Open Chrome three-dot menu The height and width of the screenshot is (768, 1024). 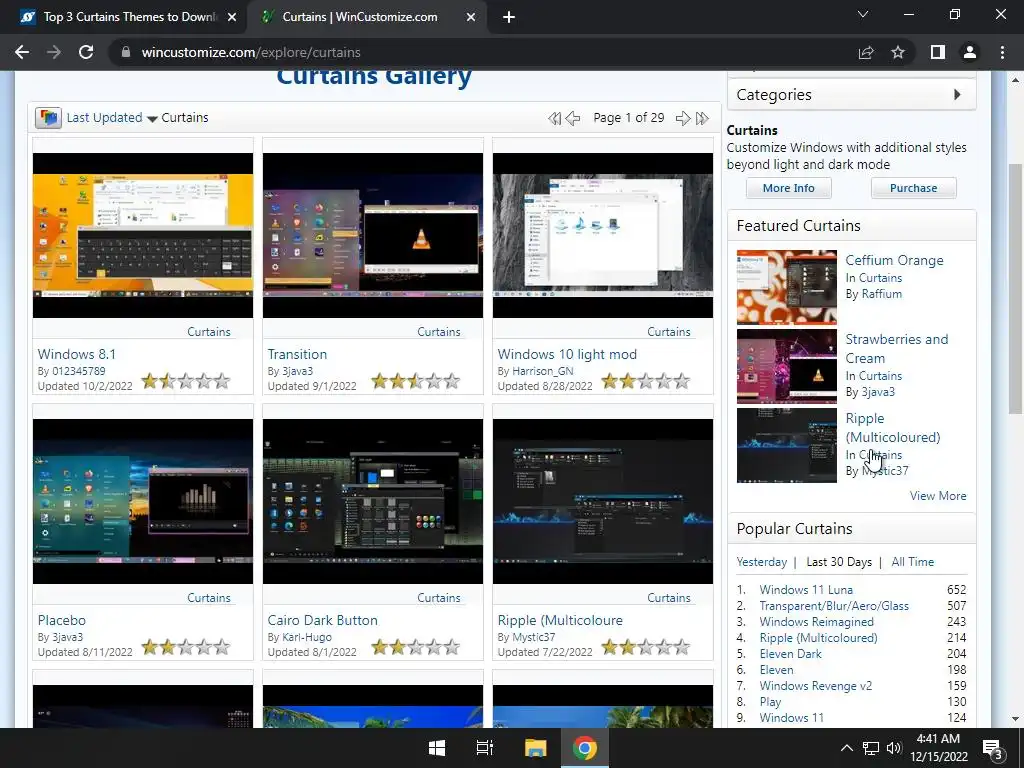[x=1002, y=52]
